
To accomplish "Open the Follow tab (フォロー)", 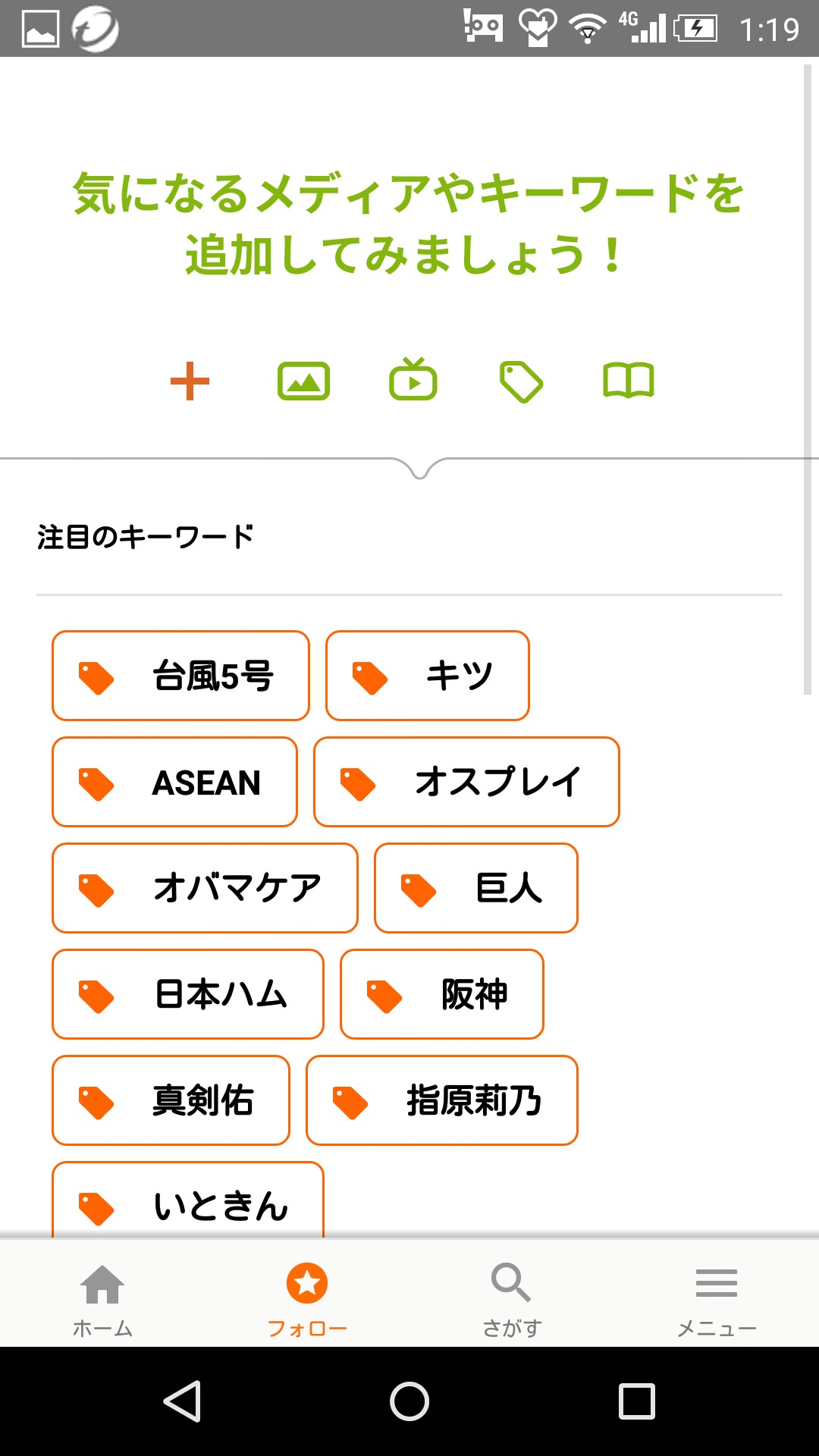I will [x=307, y=1298].
